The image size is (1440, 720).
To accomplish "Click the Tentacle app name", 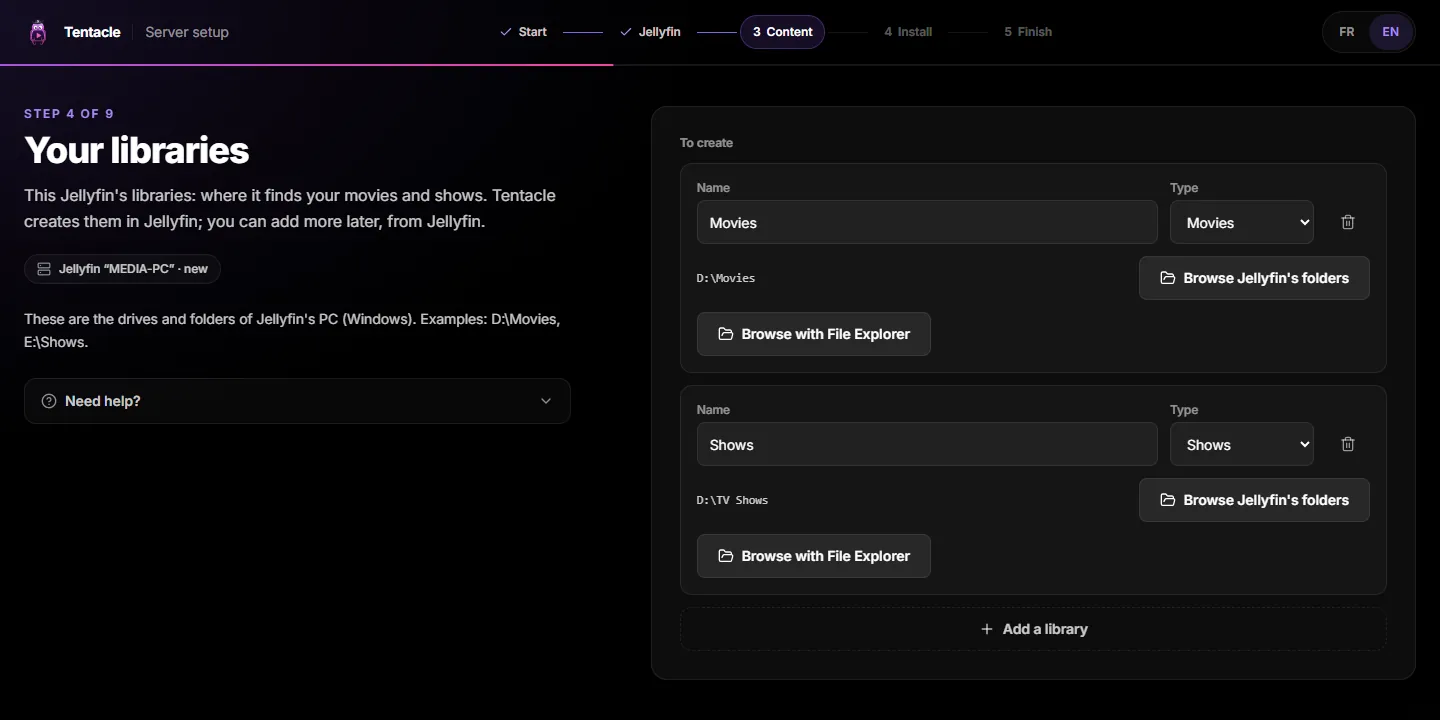I will (x=92, y=32).
